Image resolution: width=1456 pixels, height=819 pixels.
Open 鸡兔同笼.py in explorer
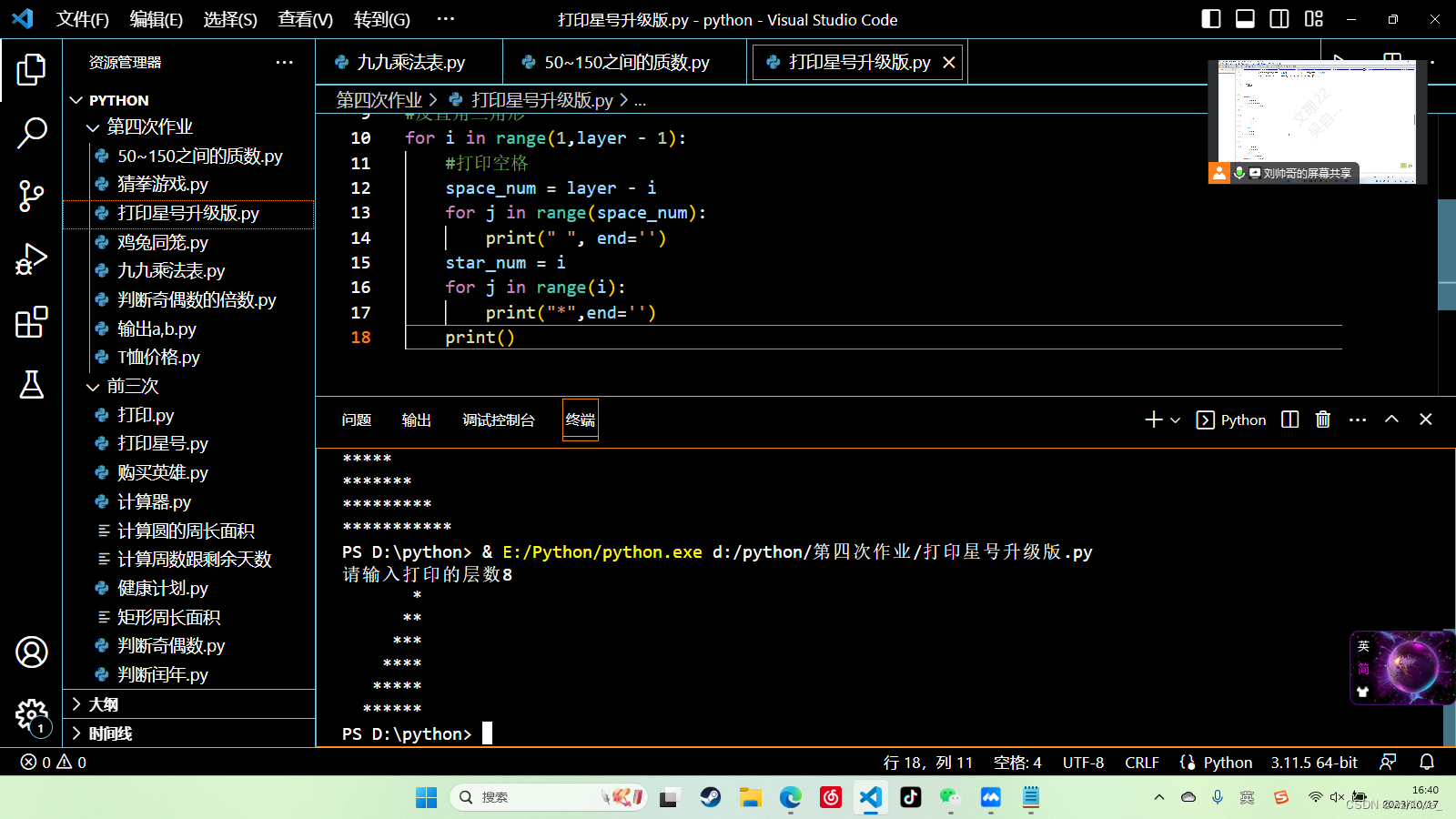[188, 243]
